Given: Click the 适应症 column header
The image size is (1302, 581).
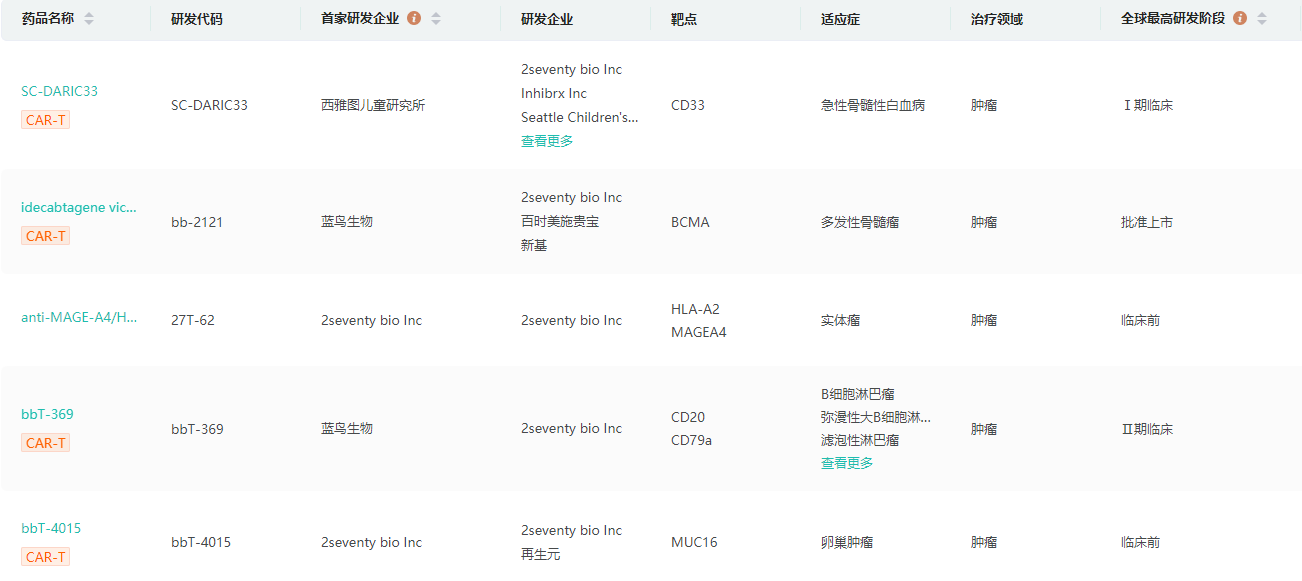Looking at the screenshot, I should pos(842,19).
